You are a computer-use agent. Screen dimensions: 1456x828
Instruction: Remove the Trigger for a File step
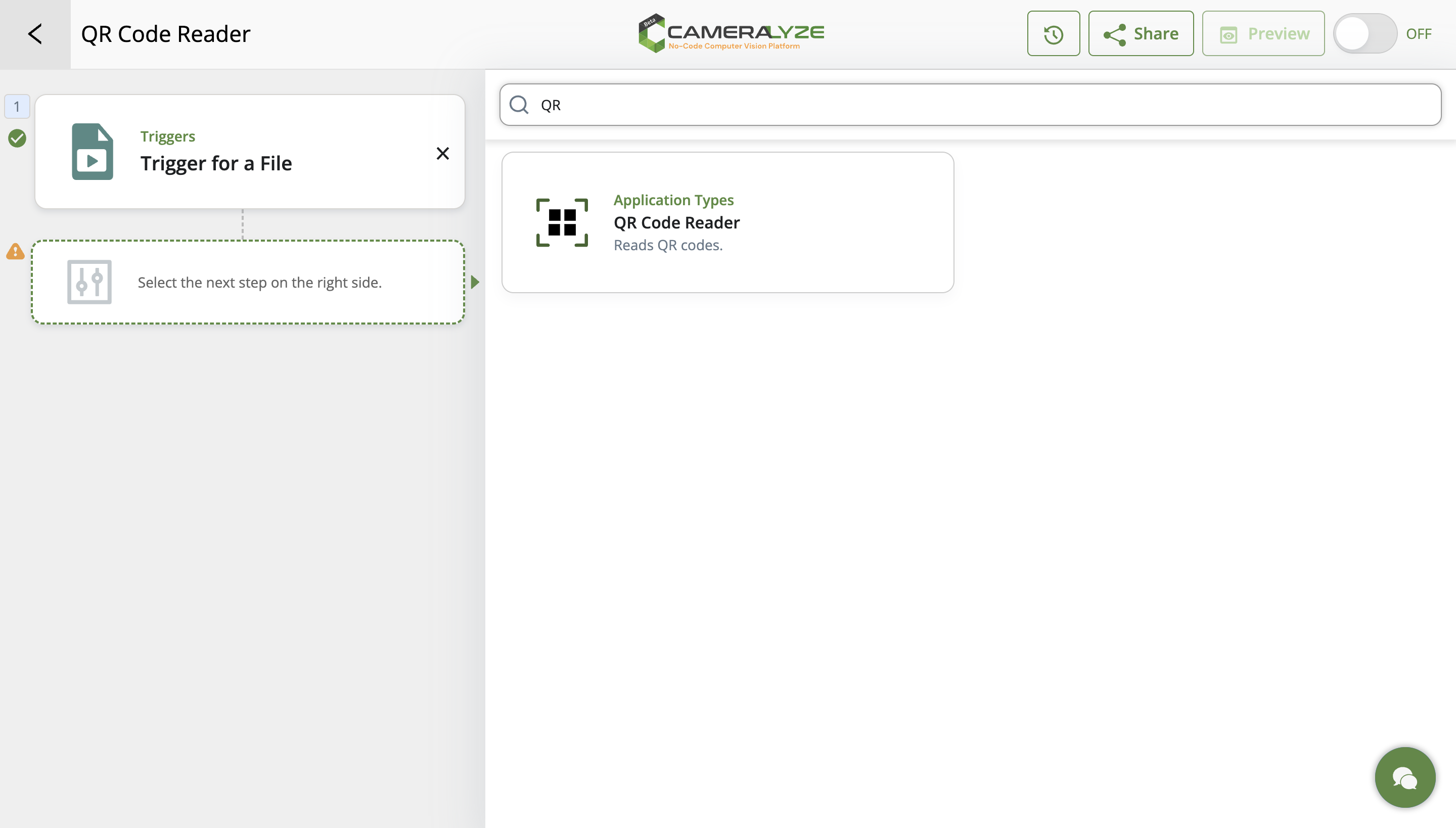pyautogui.click(x=442, y=154)
